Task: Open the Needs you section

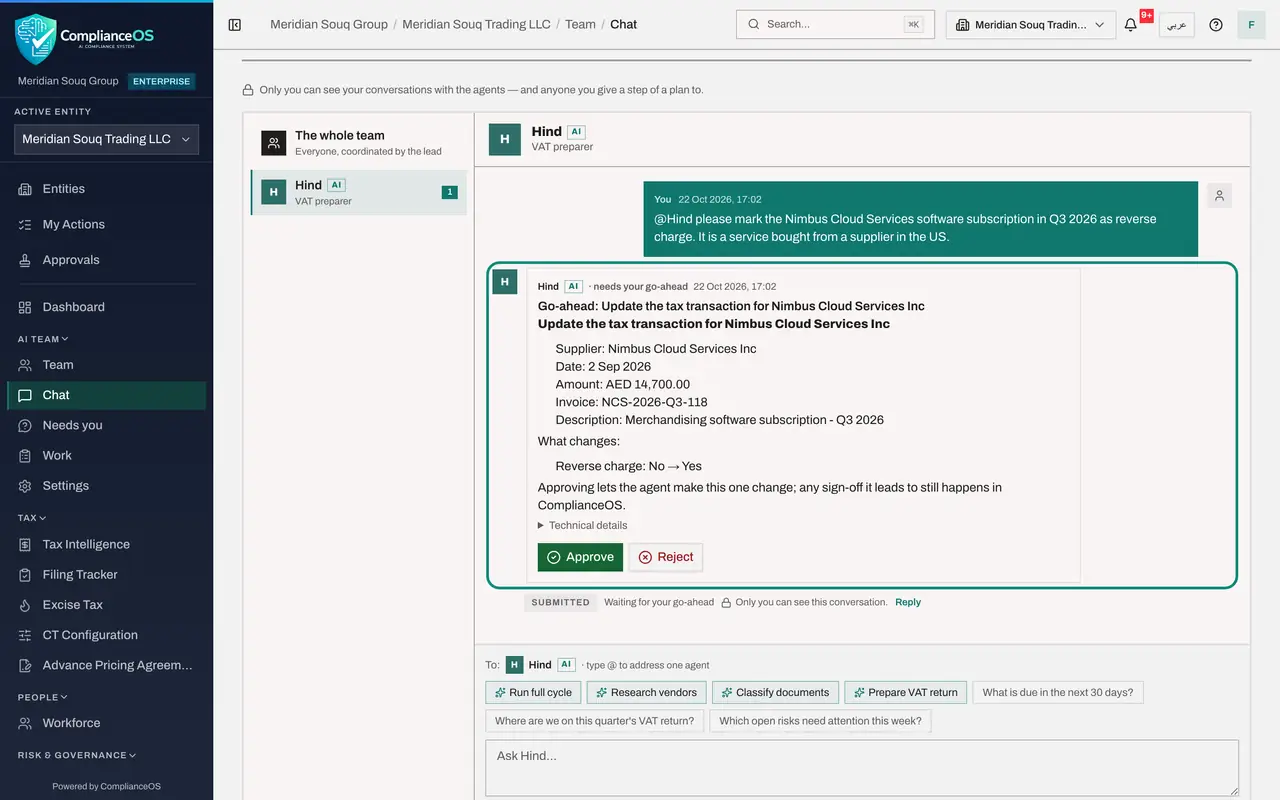Action: [x=107, y=425]
